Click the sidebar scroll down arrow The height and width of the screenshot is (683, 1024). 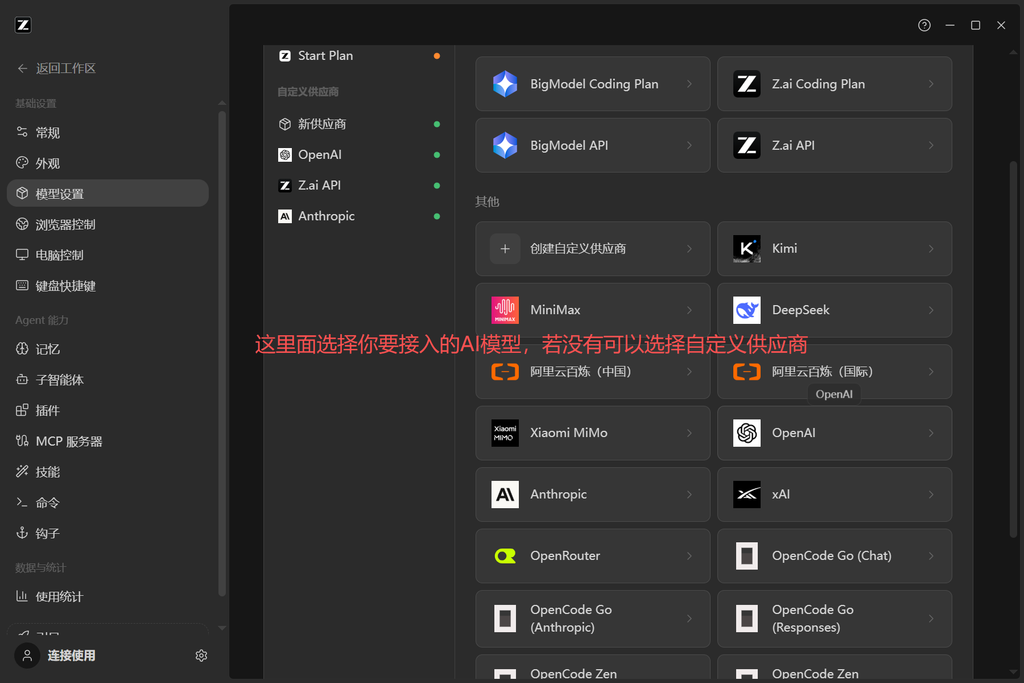222,627
